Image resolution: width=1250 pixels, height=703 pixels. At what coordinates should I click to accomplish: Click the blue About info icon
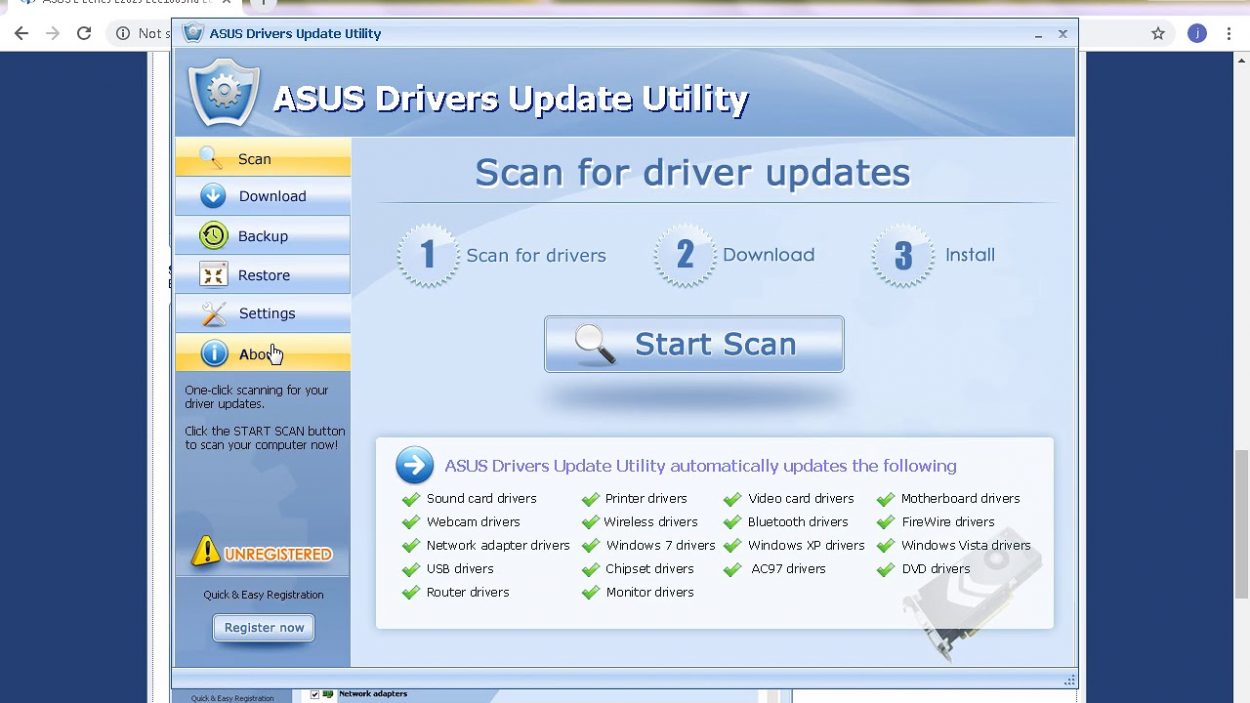[x=214, y=353]
